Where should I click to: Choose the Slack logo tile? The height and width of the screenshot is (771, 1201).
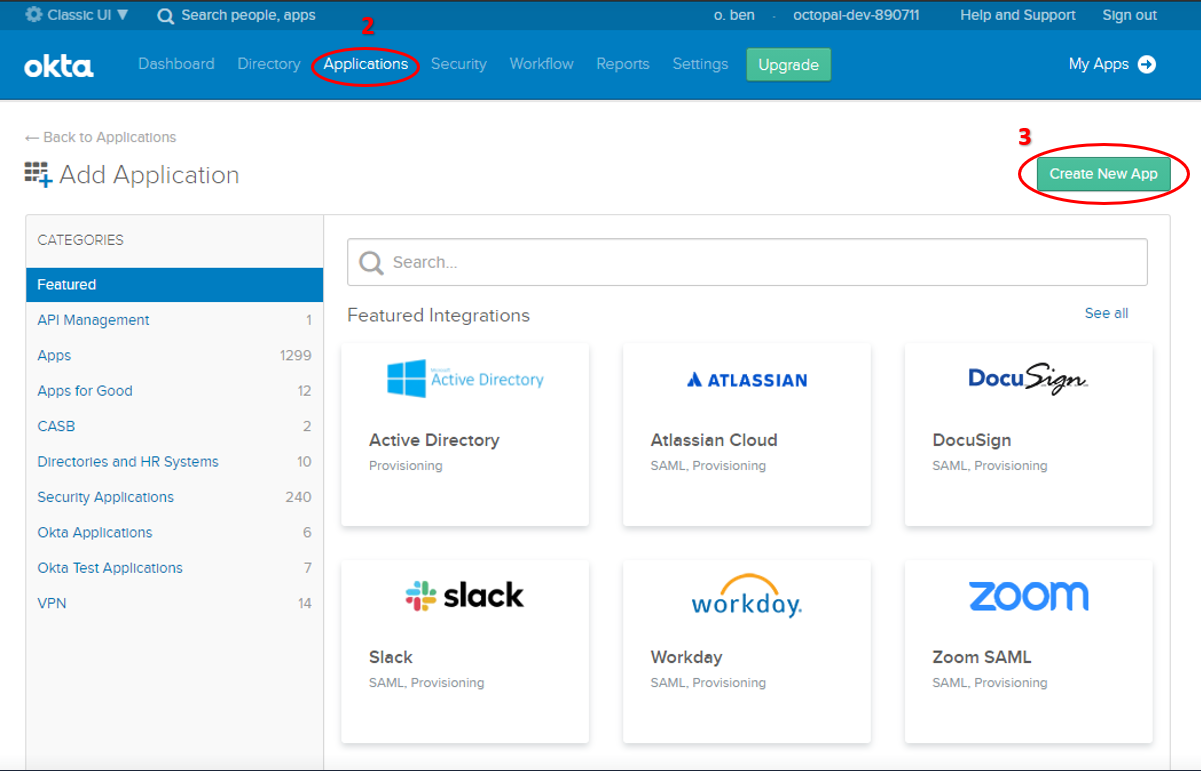[x=465, y=596]
